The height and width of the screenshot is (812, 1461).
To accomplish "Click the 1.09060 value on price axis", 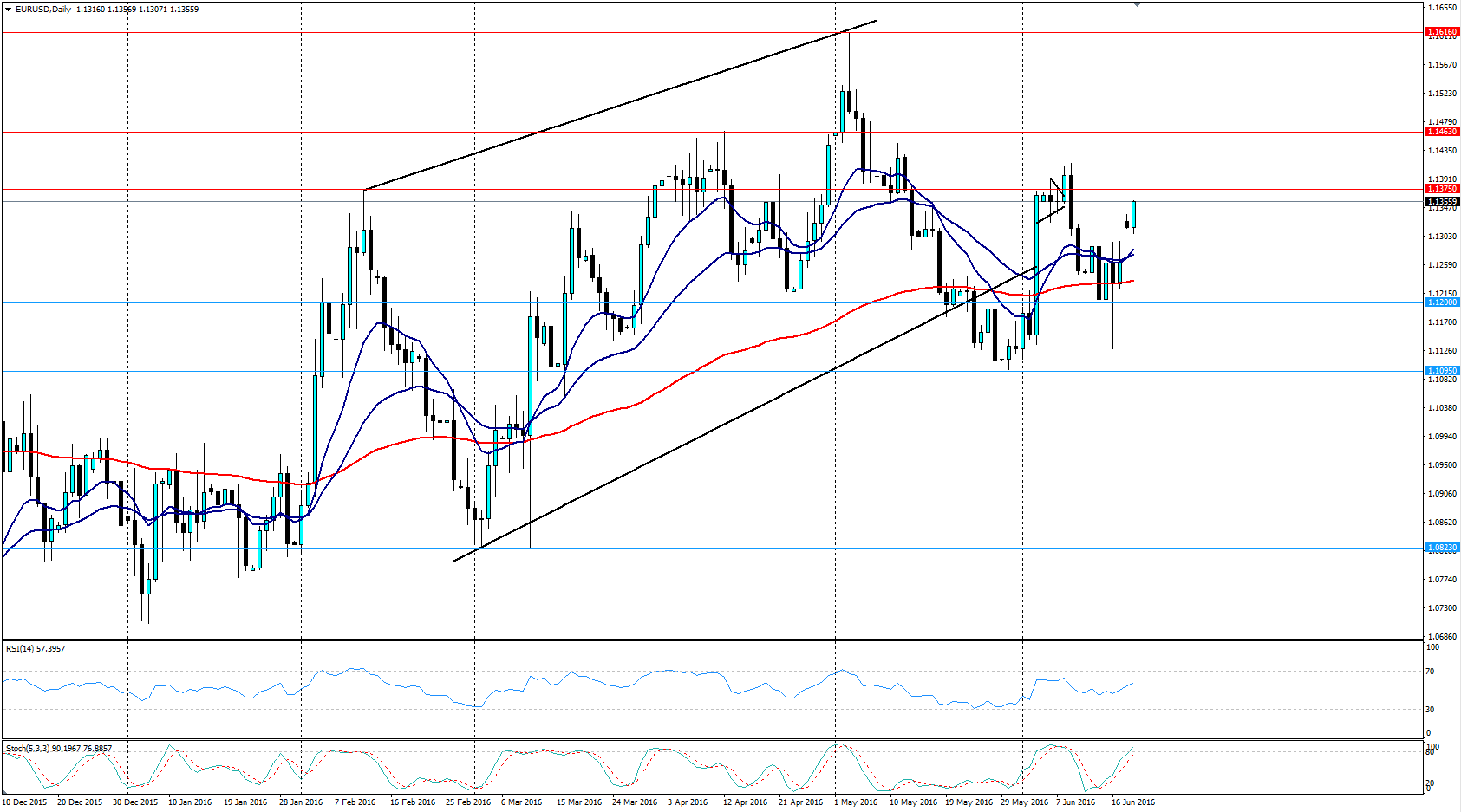I will [1442, 494].
